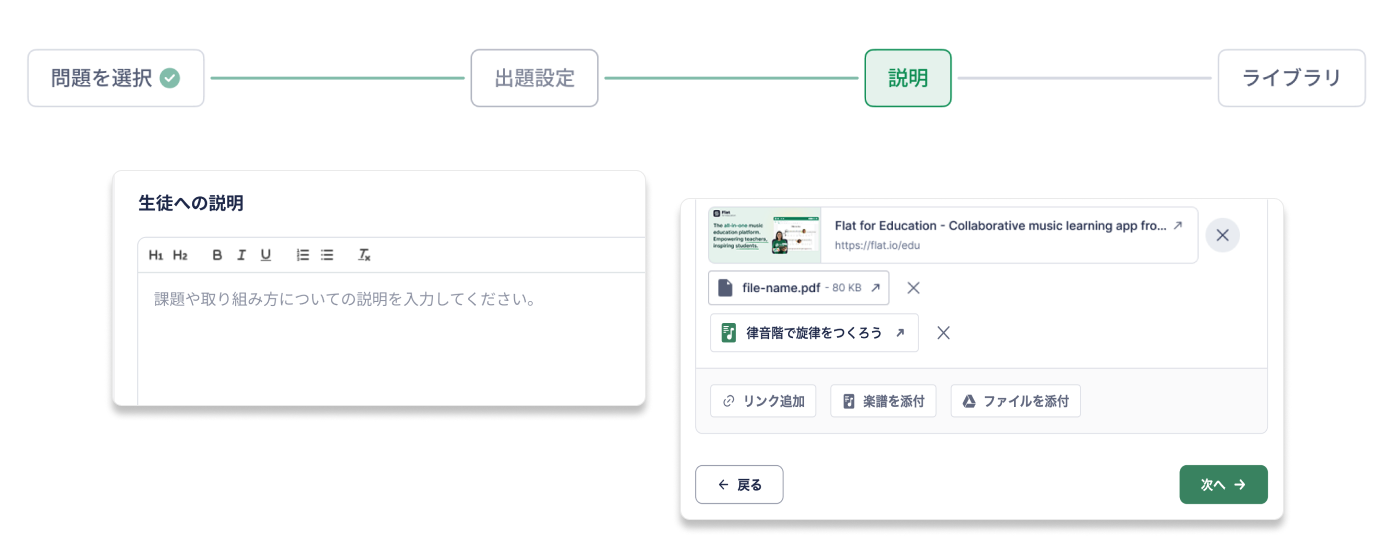Screen dimensions: 1400x560
Task: Proceed with the 次へ button
Action: click(x=1223, y=485)
